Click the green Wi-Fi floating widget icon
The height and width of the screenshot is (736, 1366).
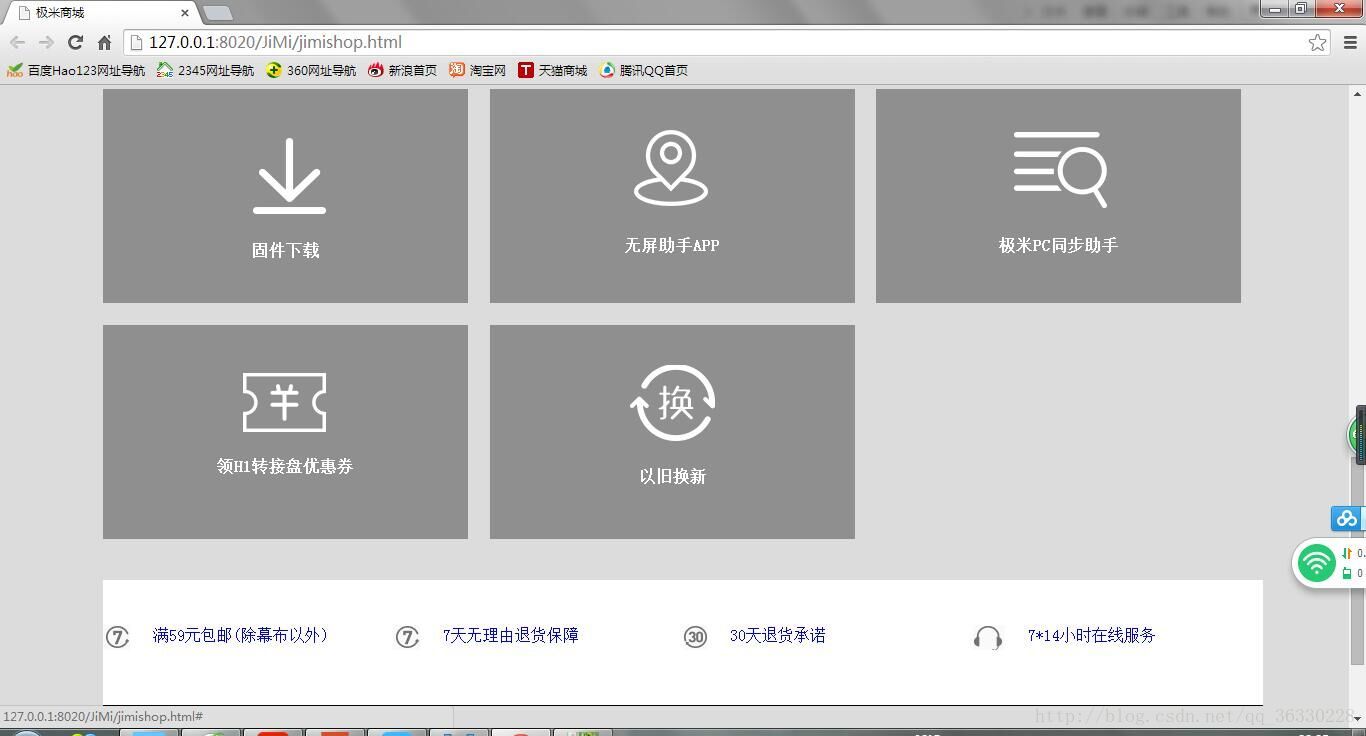click(1316, 563)
